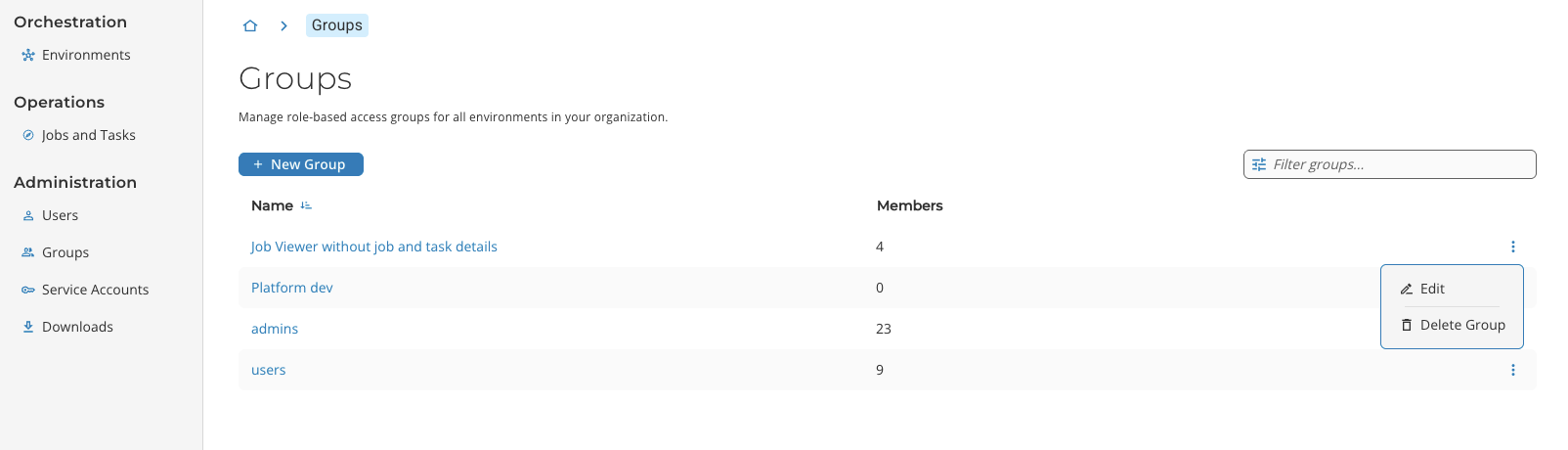Image resolution: width=1568 pixels, height=450 pixels.
Task: Open Environments in the sidebar
Action: [x=85, y=55]
